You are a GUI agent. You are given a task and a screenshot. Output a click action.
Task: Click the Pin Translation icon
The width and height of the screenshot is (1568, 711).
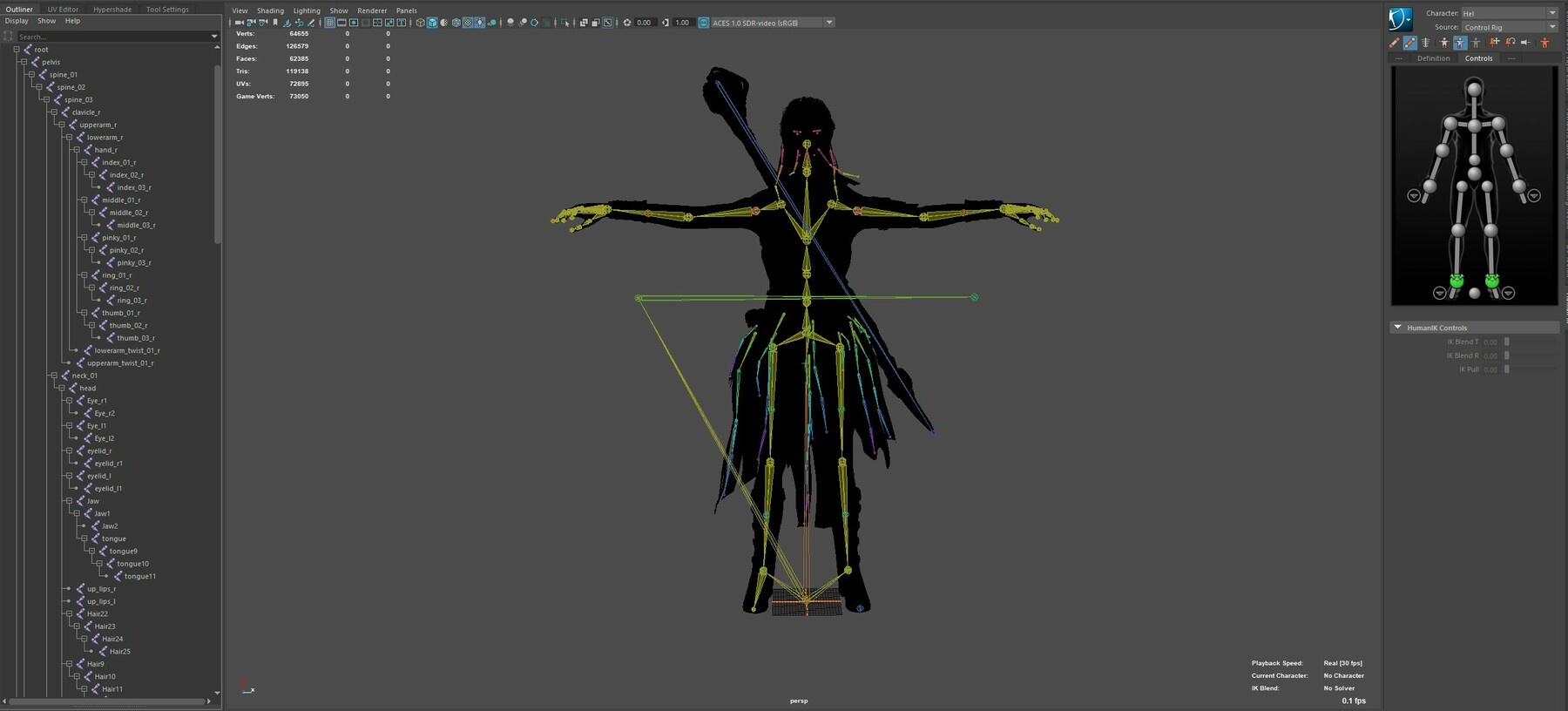[1495, 43]
